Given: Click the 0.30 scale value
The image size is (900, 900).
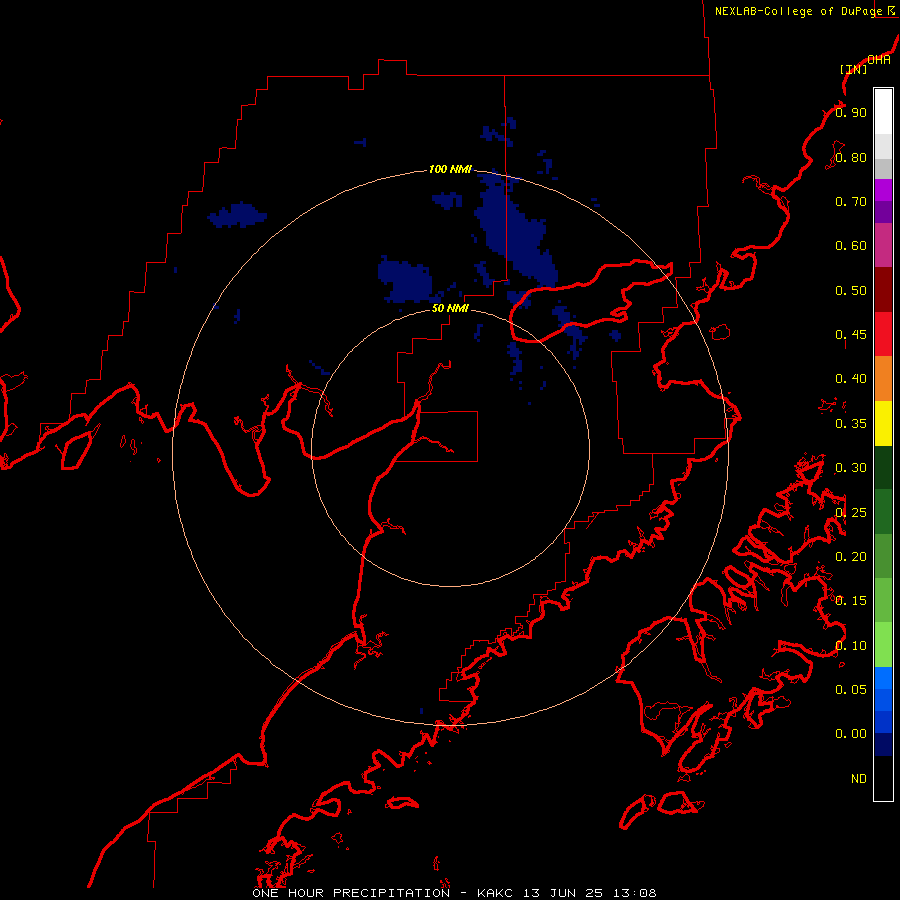Looking at the screenshot, I should pyautogui.click(x=851, y=468).
